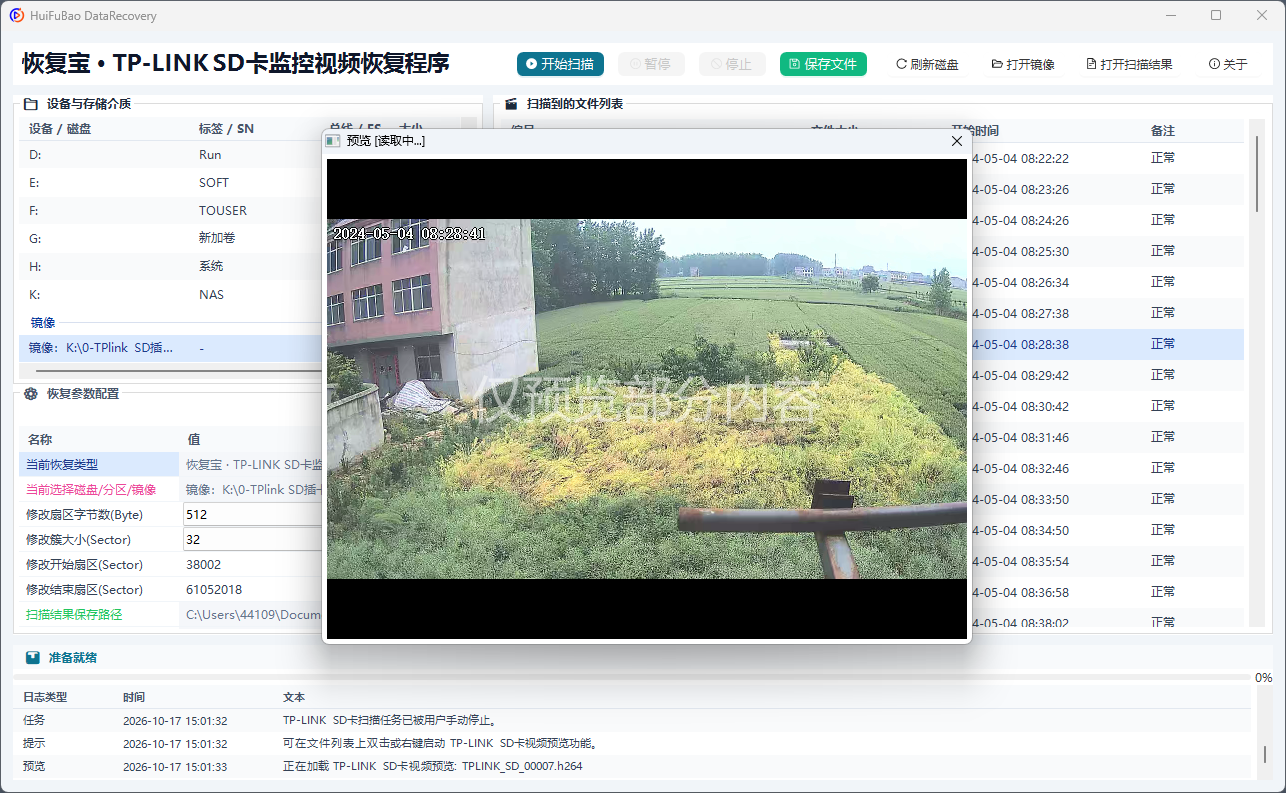Click the 暂停 pause button
Image resolution: width=1286 pixels, height=793 pixels.
pyautogui.click(x=651, y=64)
